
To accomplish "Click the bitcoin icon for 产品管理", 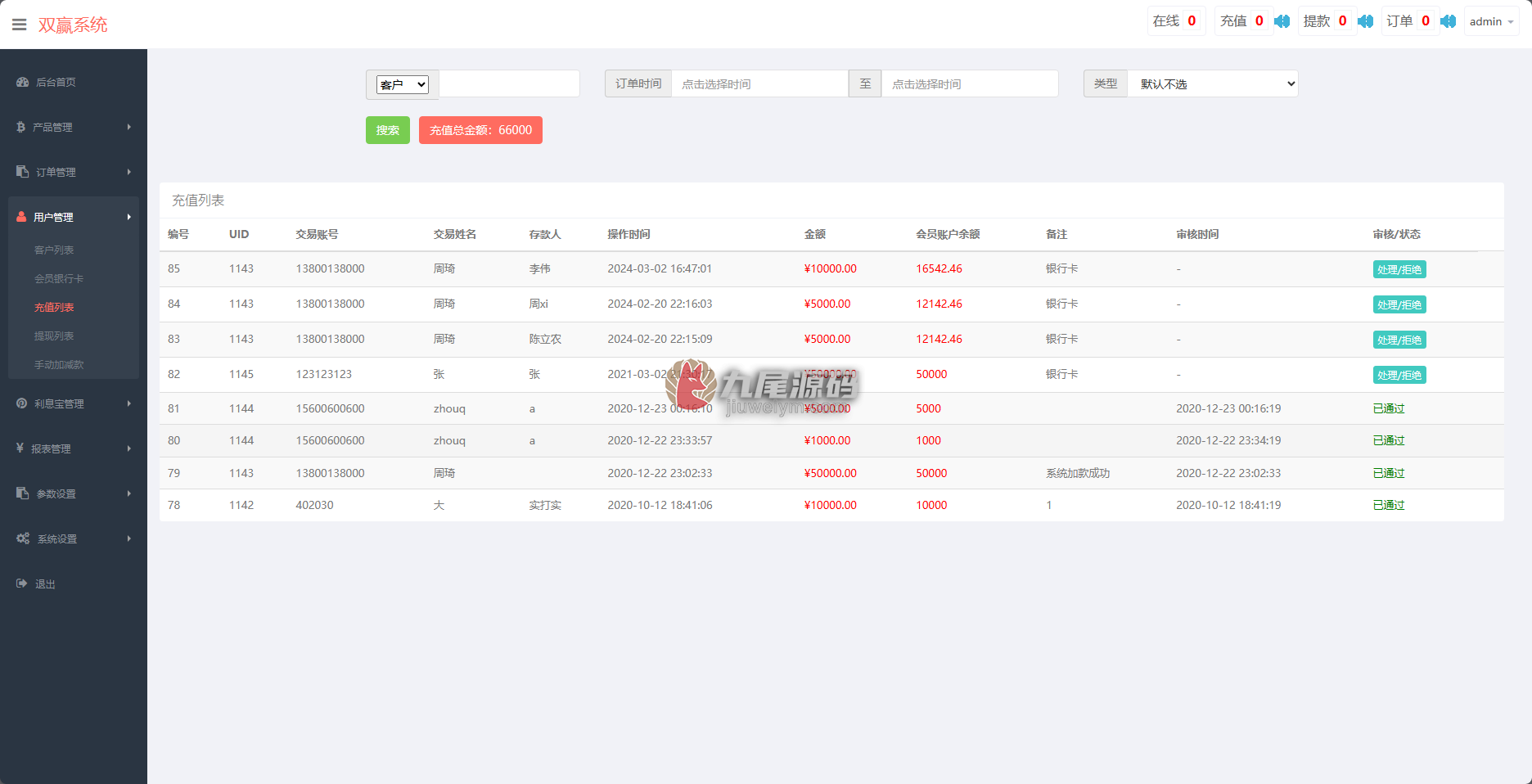I will (x=20, y=127).
